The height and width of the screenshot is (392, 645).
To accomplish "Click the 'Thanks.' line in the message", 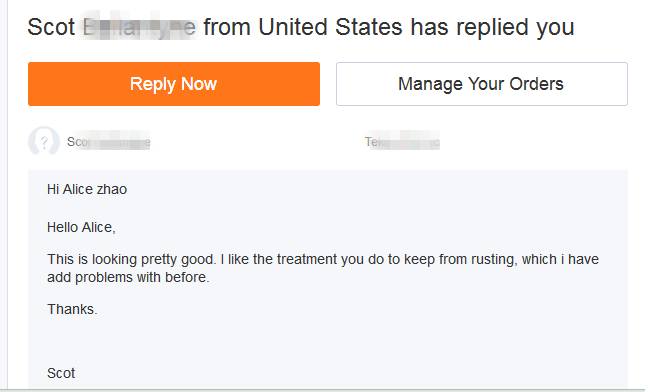I will [x=72, y=309].
